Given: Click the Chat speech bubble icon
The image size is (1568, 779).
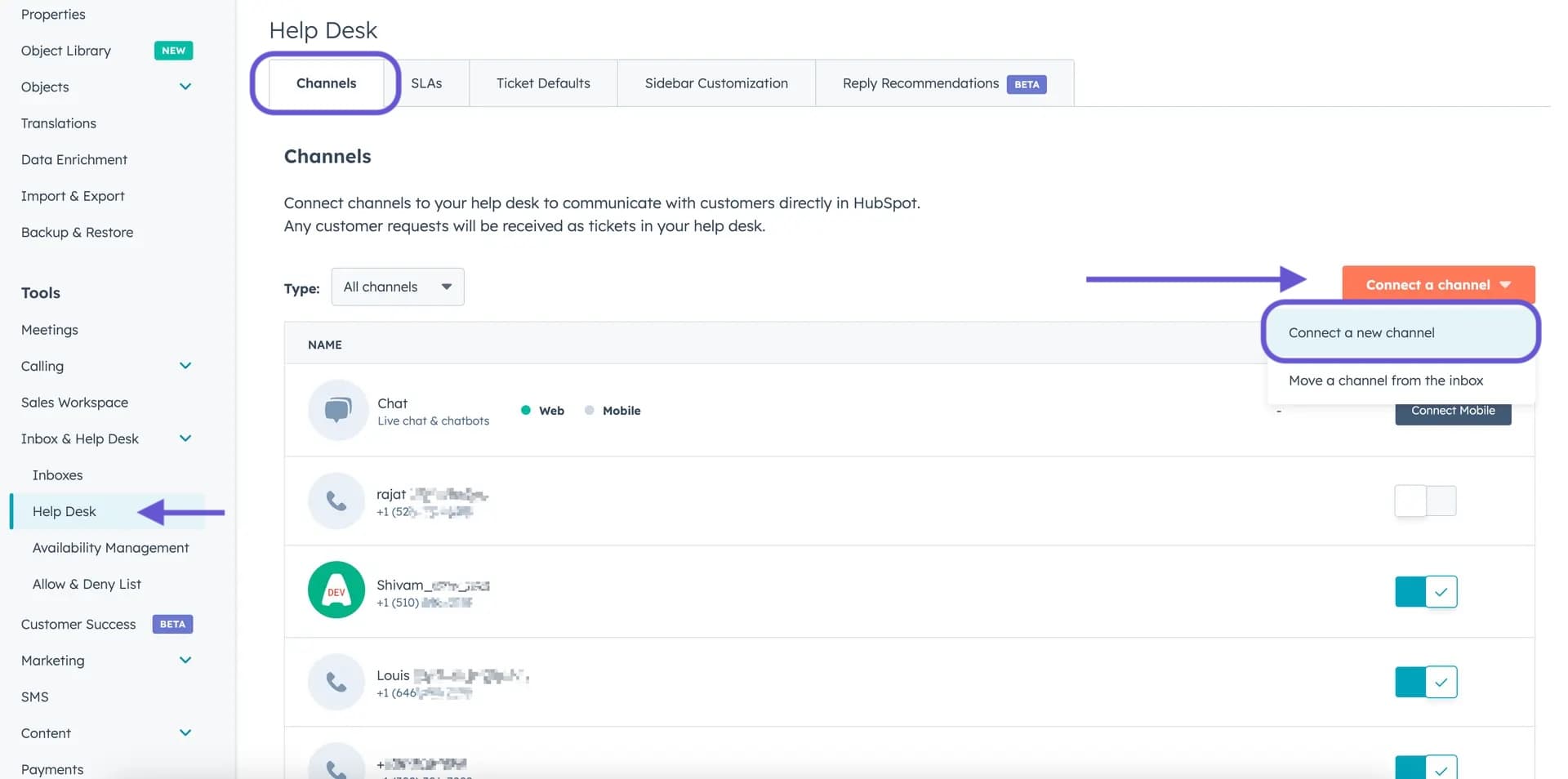Looking at the screenshot, I should tap(337, 410).
